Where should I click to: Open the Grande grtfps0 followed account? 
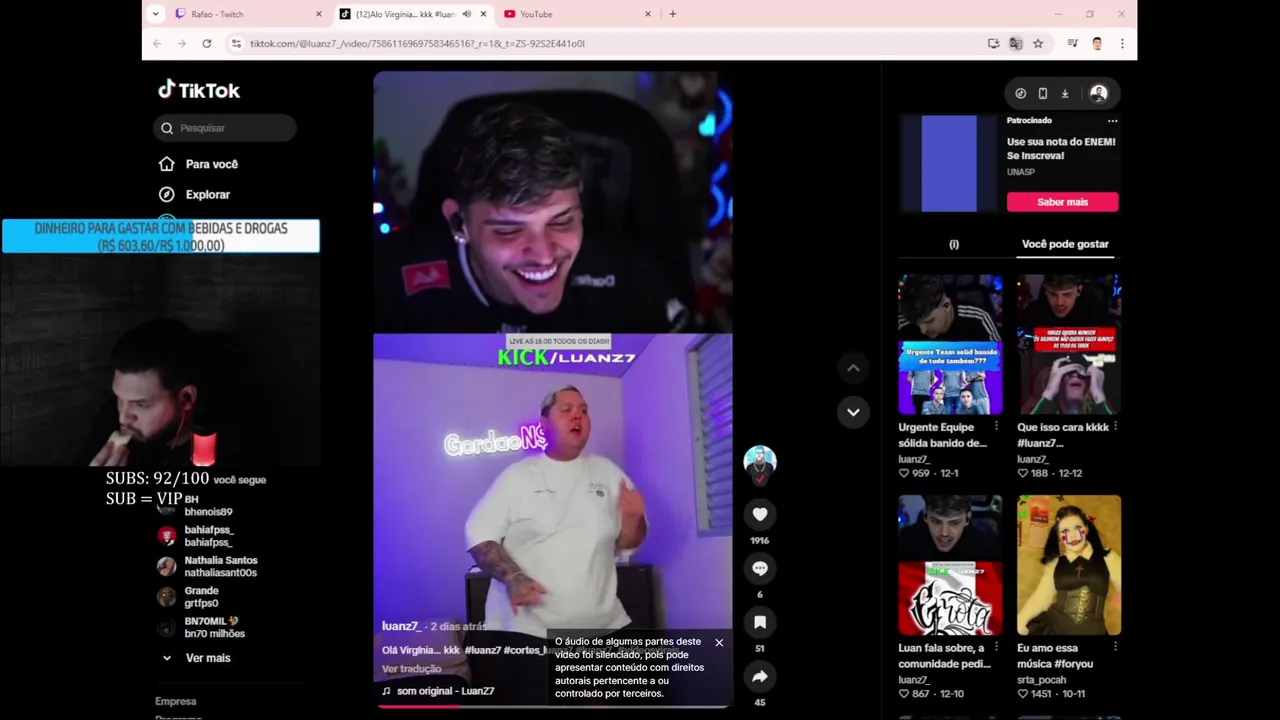[x=189, y=597]
